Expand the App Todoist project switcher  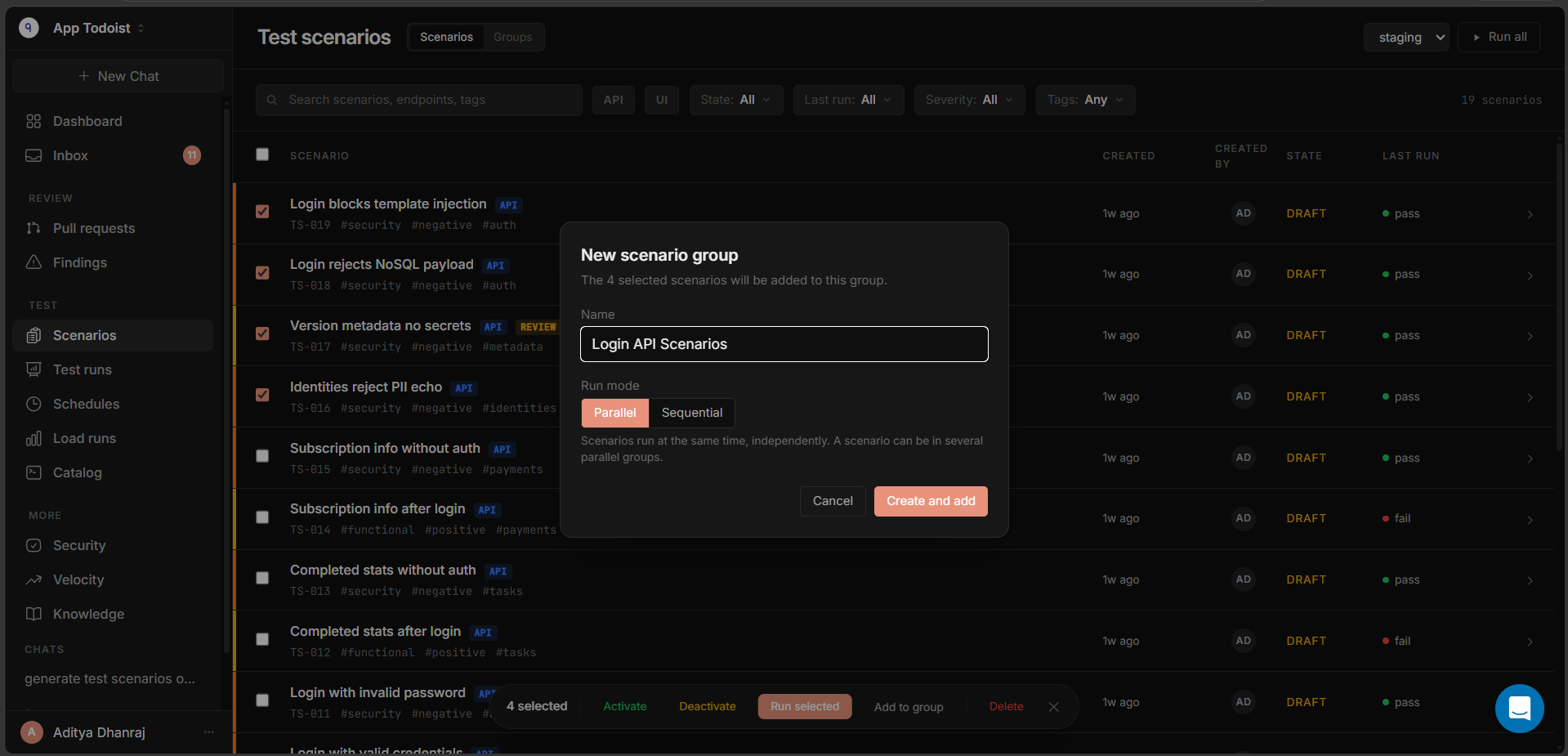click(x=141, y=28)
